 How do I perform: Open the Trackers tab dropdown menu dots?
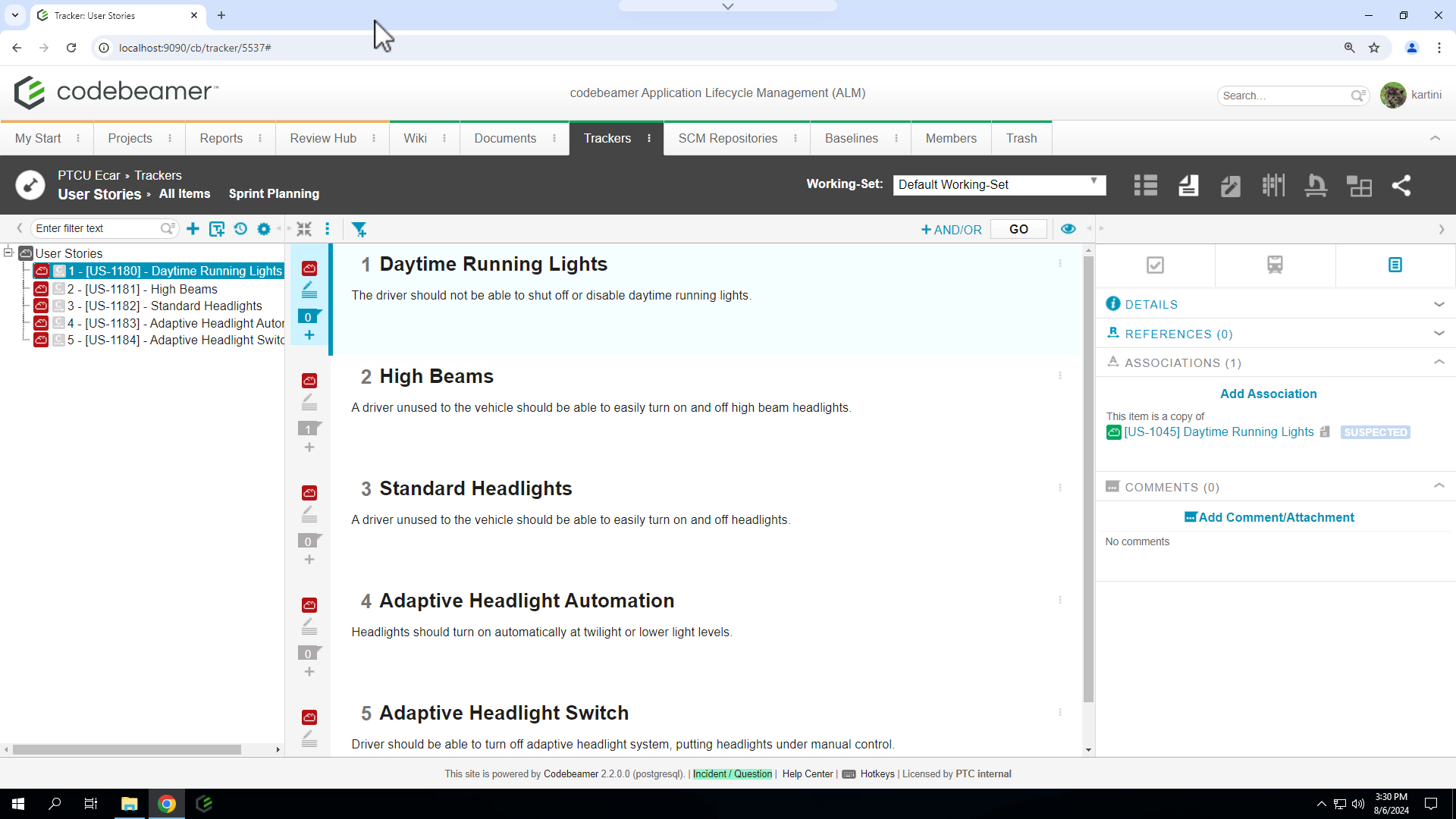pos(649,139)
